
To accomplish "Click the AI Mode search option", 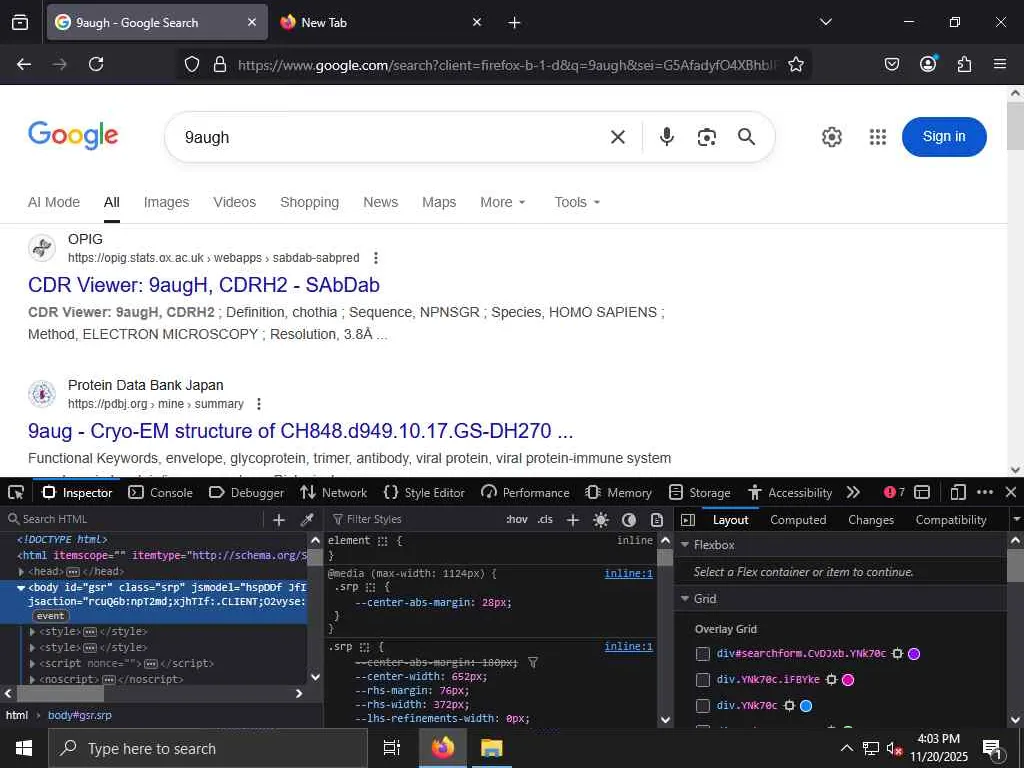I will [x=54, y=202].
